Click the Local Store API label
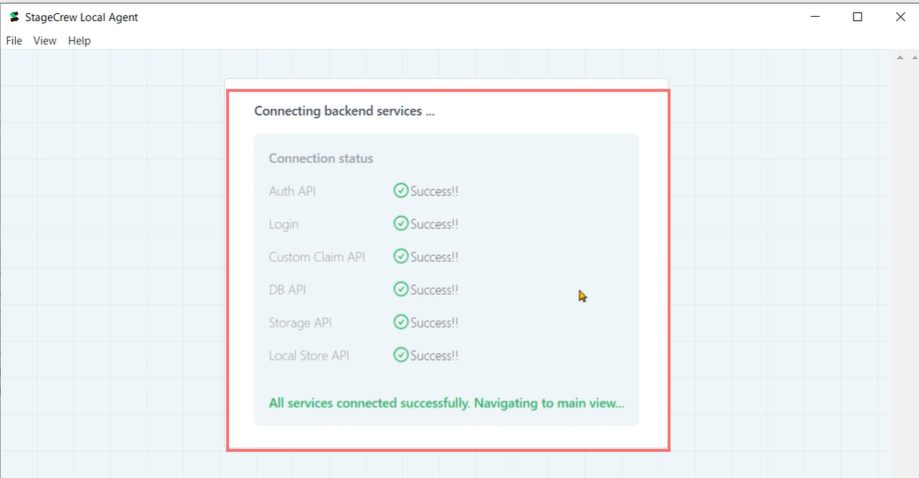The image size is (919, 478). pos(309,355)
